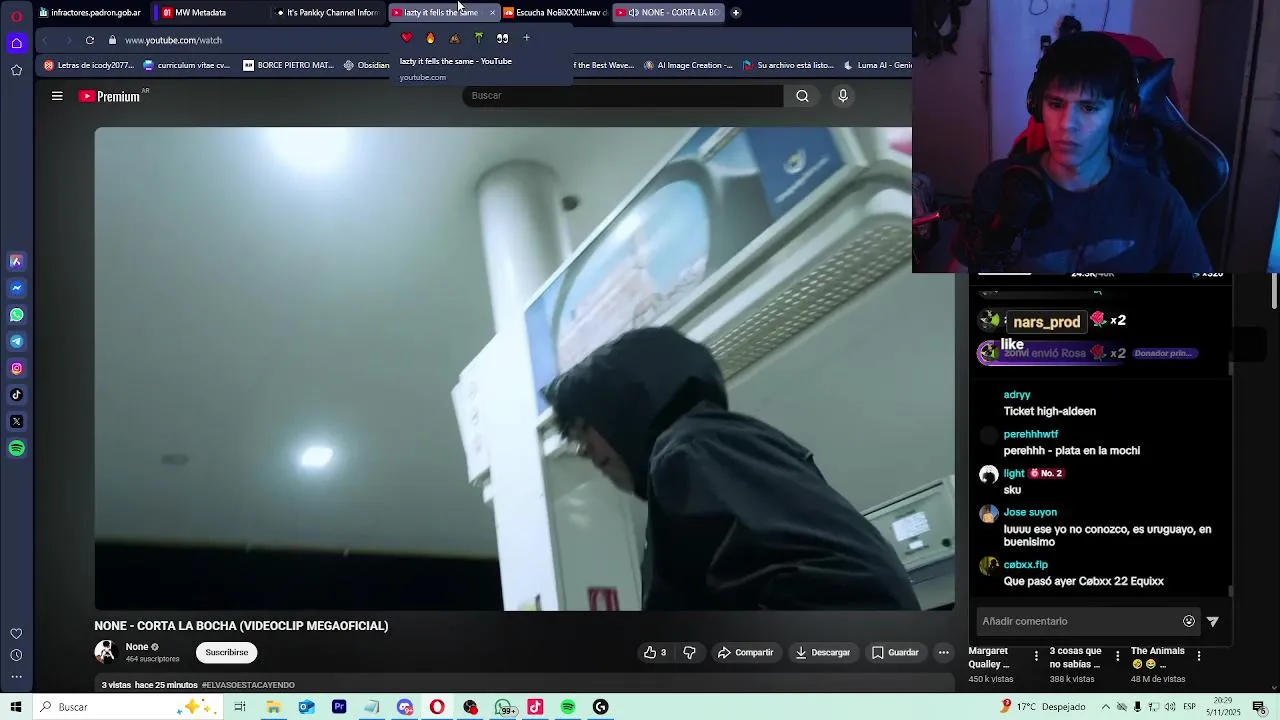Add another emoji with plus icon

click(526, 38)
